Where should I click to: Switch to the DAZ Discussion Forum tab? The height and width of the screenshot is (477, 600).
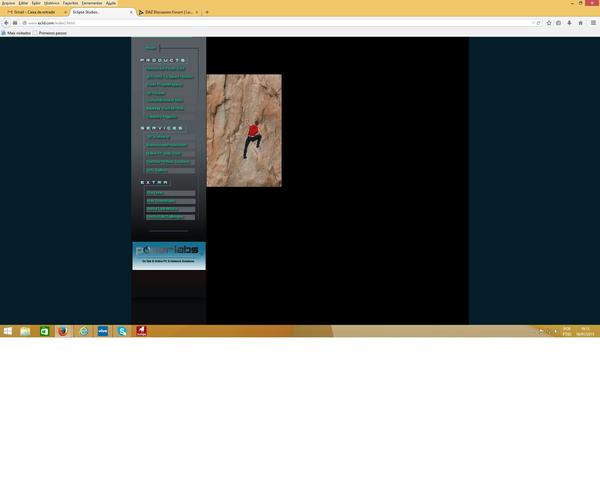point(168,12)
